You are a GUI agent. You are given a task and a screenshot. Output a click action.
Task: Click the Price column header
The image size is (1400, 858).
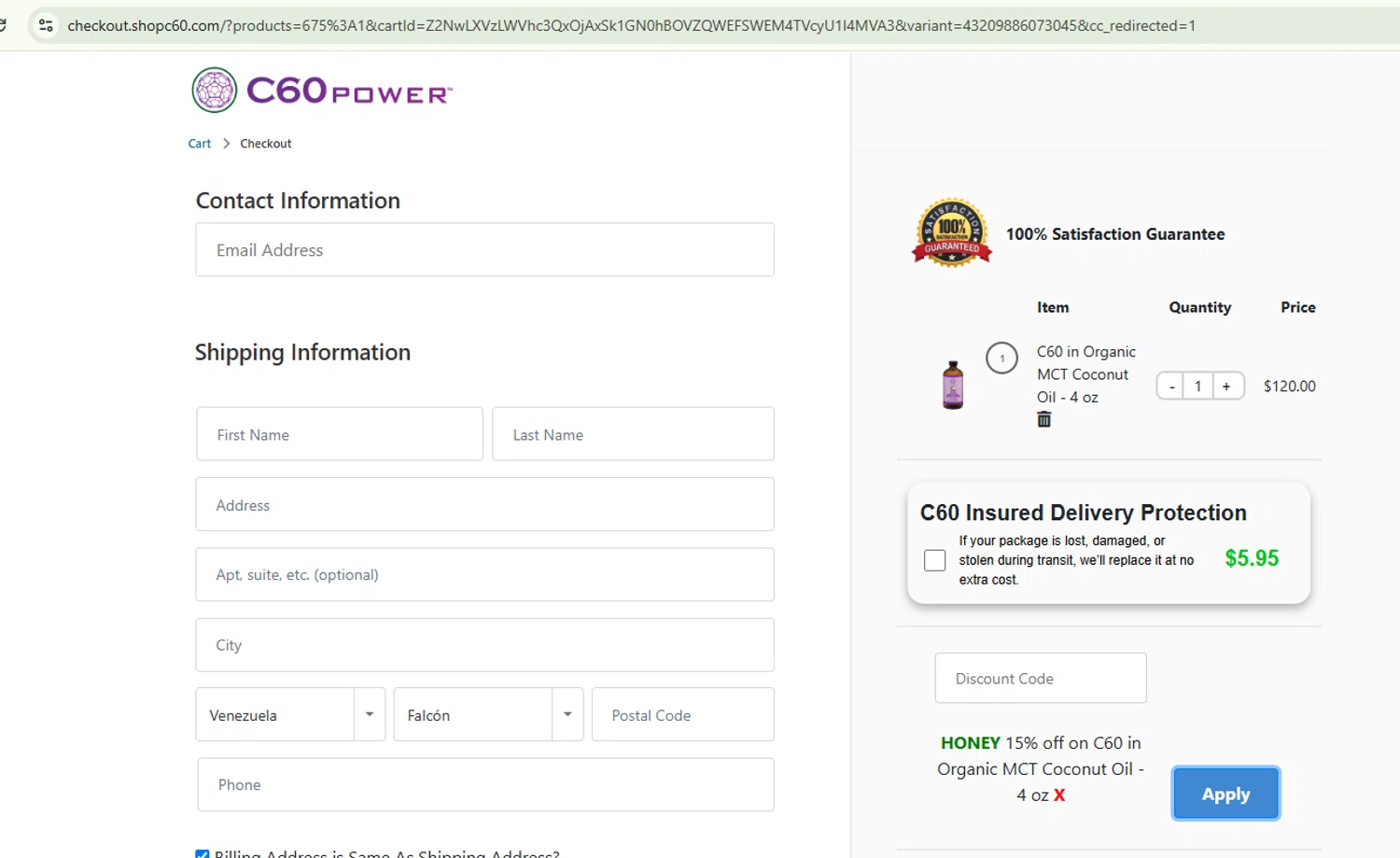tap(1298, 307)
